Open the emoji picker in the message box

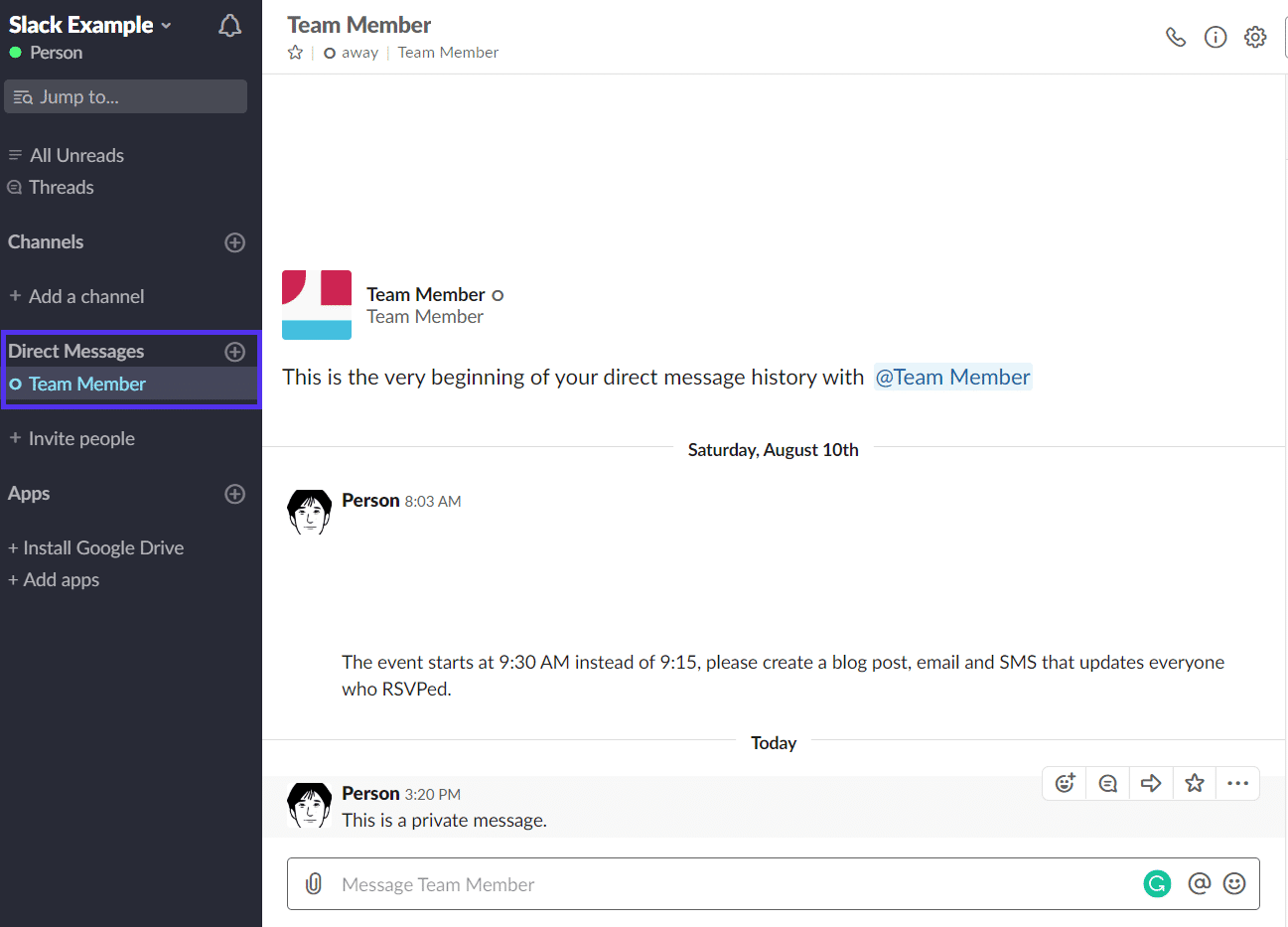click(x=1234, y=883)
